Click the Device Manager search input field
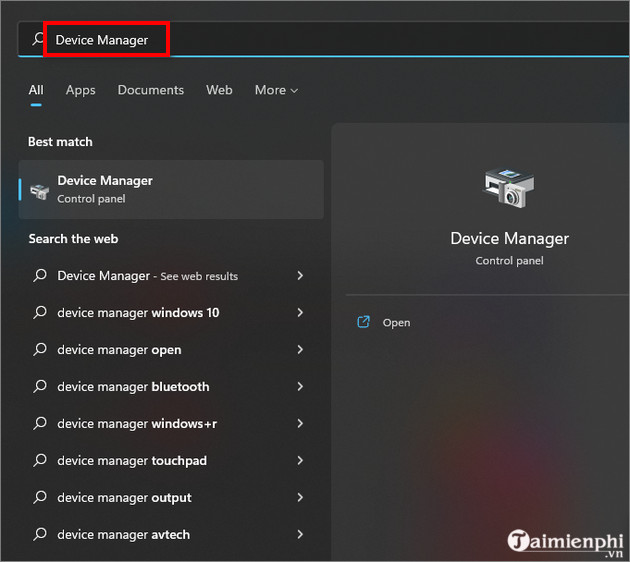This screenshot has height=562, width=630. pyautogui.click(x=323, y=39)
